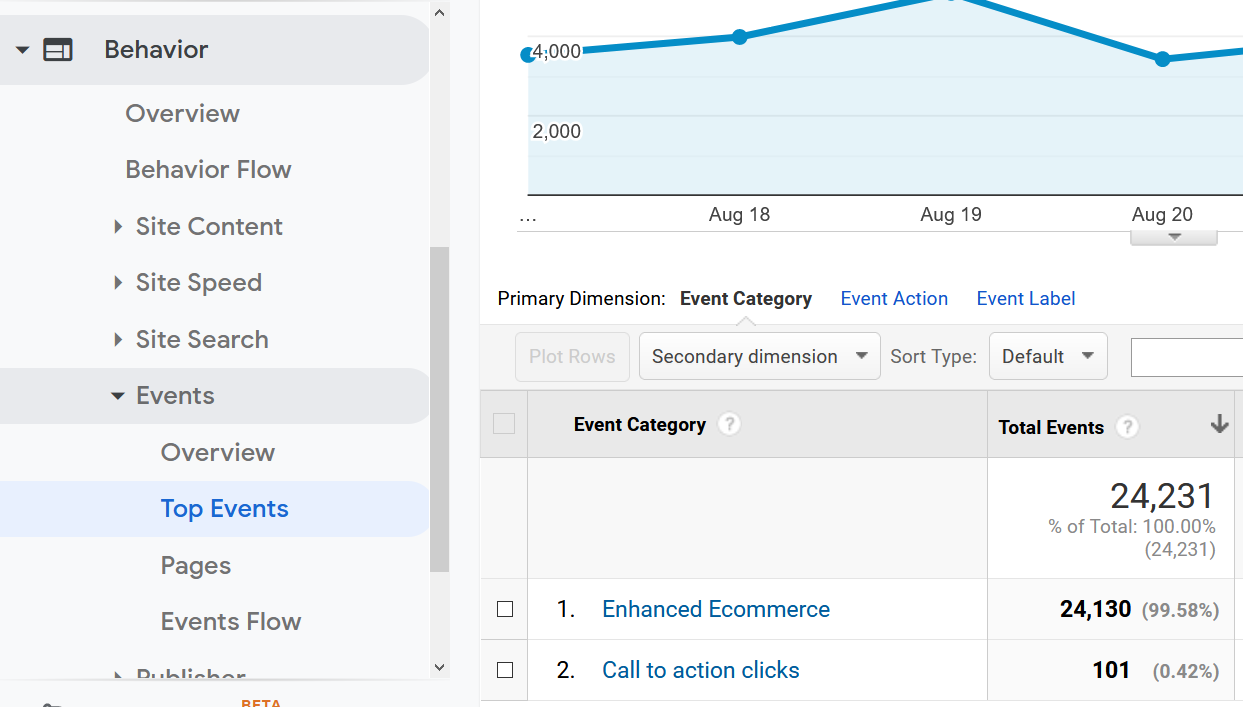Select Event Category primary dimension
The height and width of the screenshot is (707, 1243).
(x=746, y=298)
